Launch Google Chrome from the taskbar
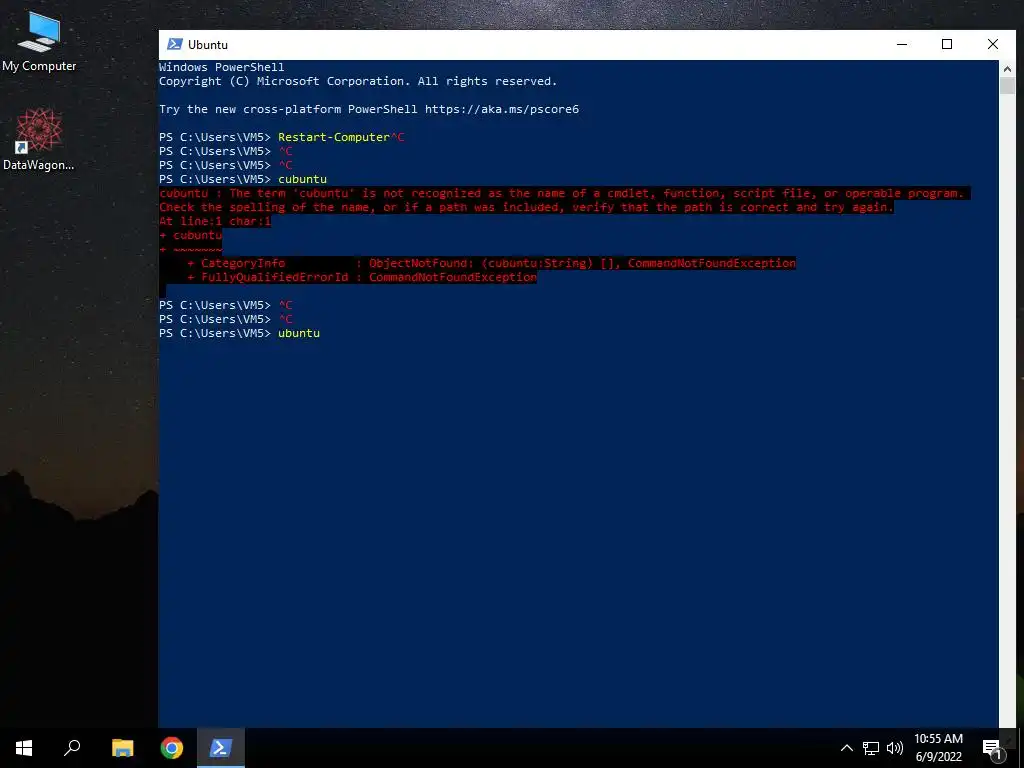The width and height of the screenshot is (1024, 768). click(x=172, y=748)
